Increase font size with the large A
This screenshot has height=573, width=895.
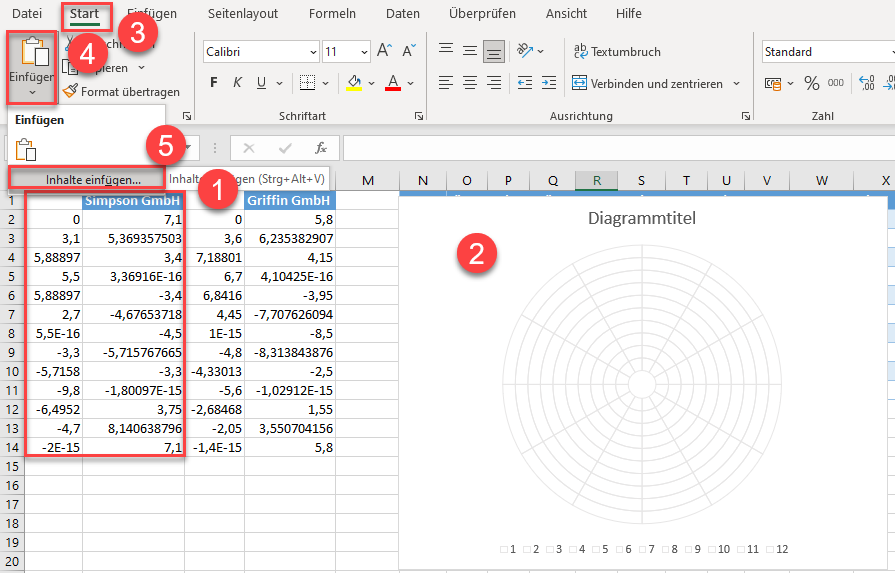click(384, 51)
